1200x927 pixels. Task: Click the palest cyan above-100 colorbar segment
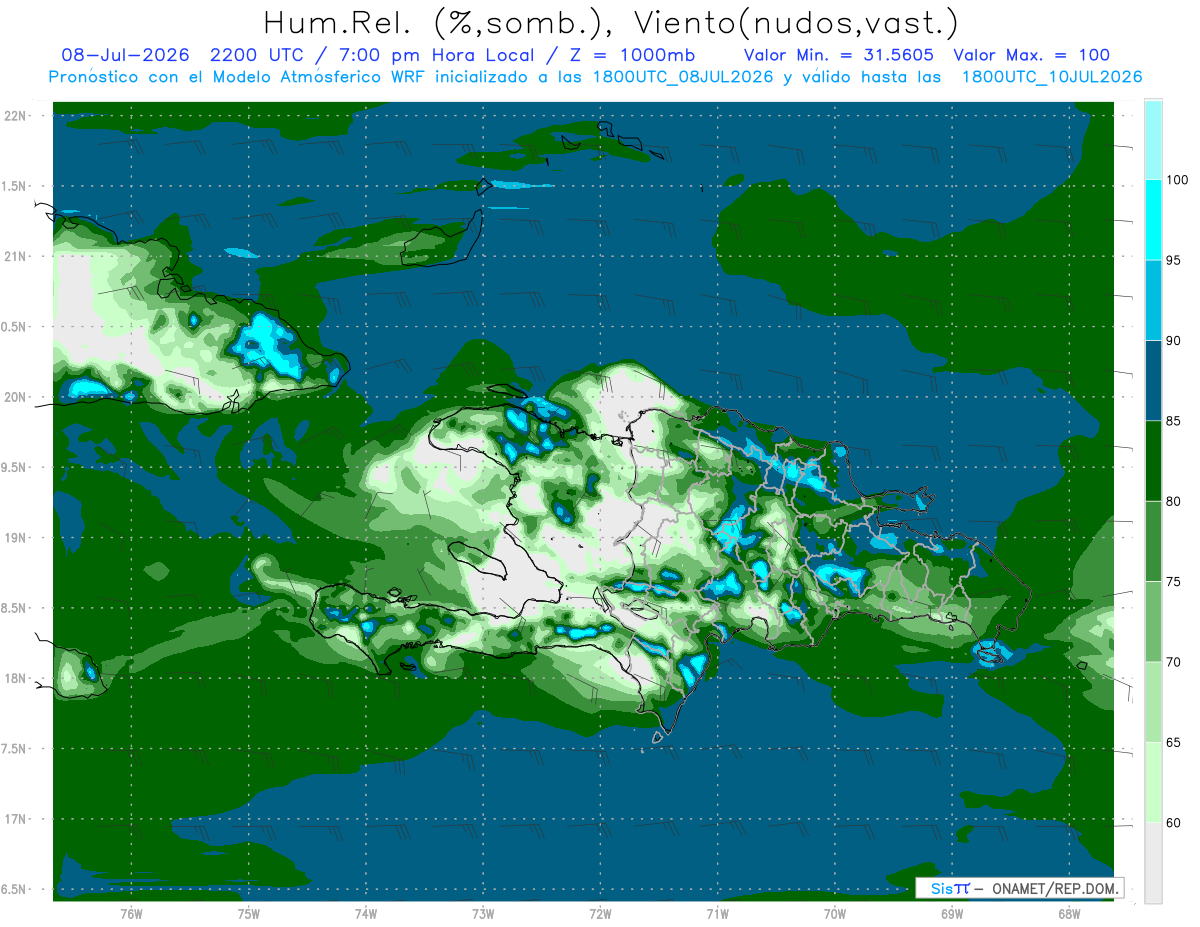click(1153, 140)
